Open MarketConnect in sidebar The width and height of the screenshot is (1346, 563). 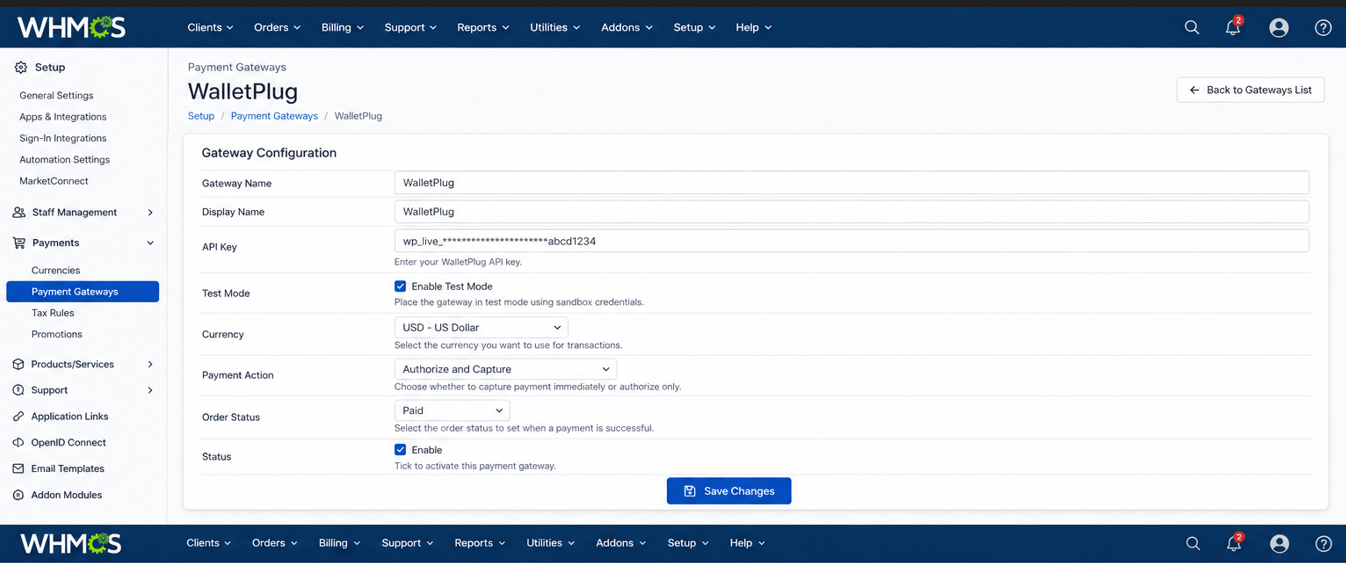[54, 181]
